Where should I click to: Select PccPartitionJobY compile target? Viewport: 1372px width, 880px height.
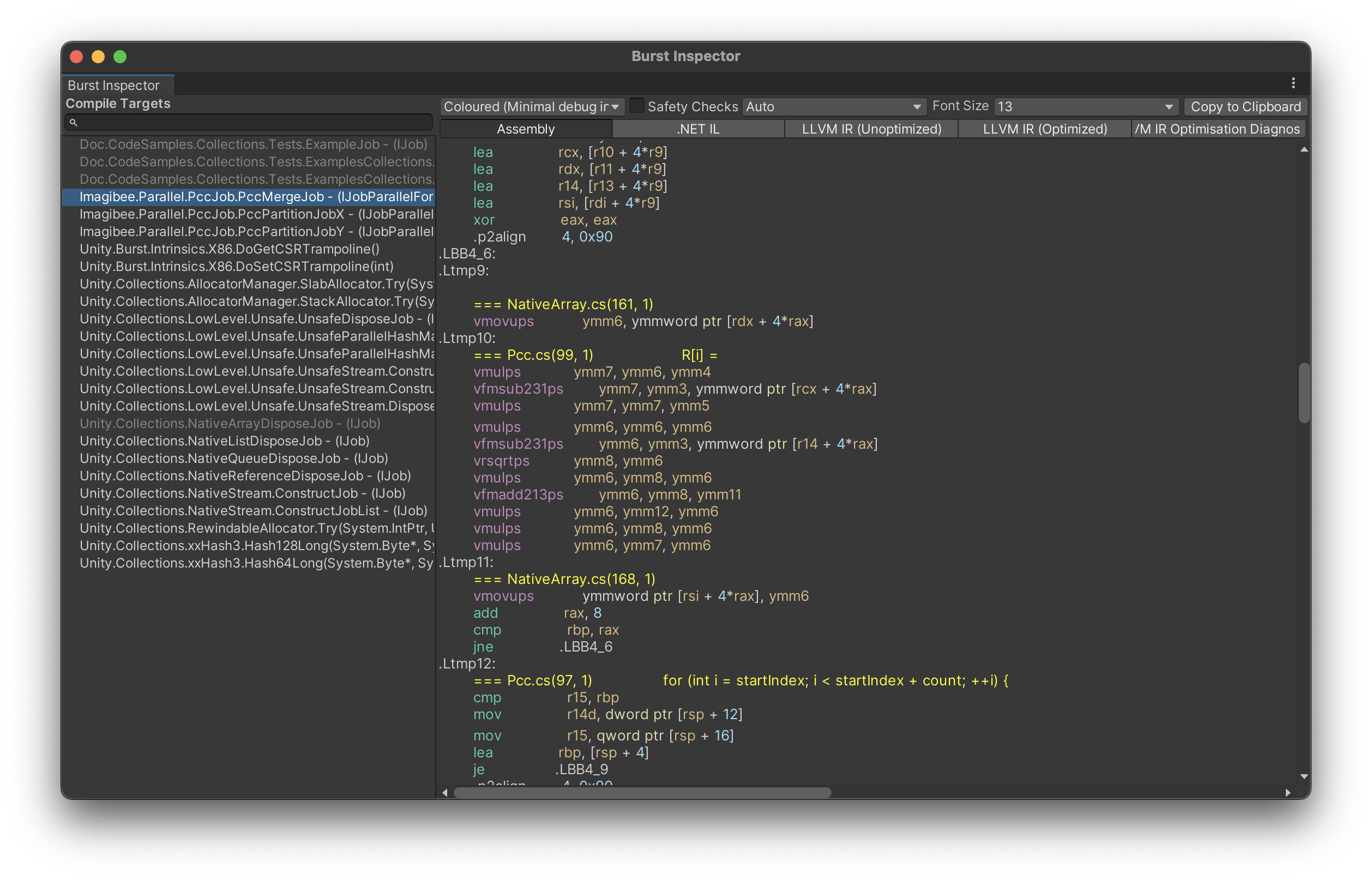coord(249,231)
